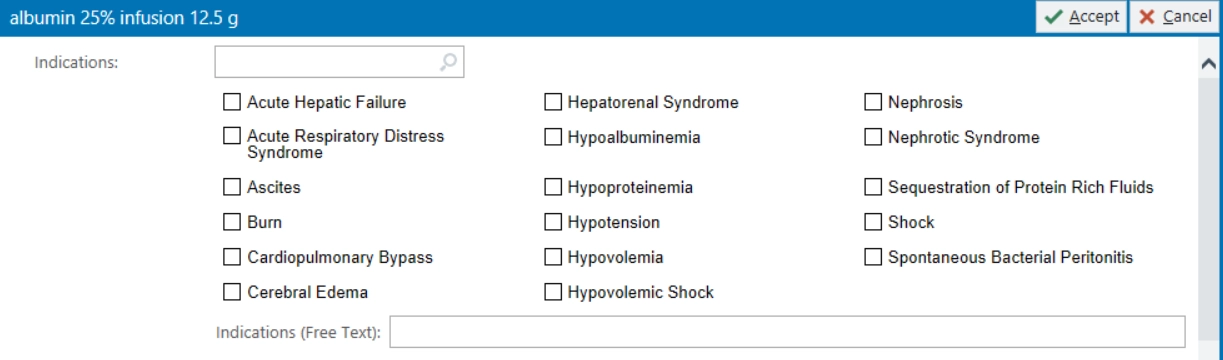This screenshot has height=360, width=1223.
Task: Select the Burn indication
Action: (231, 222)
